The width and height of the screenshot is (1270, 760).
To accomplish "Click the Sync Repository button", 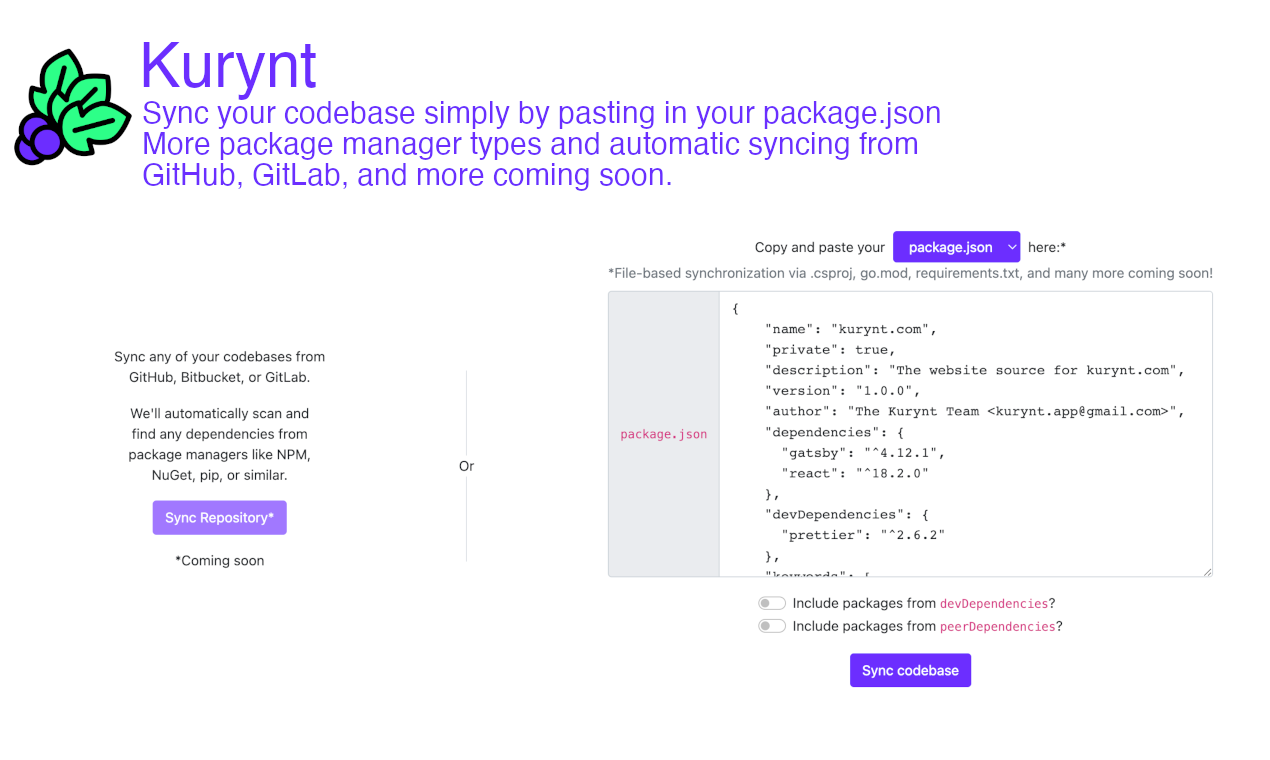I will click(219, 518).
